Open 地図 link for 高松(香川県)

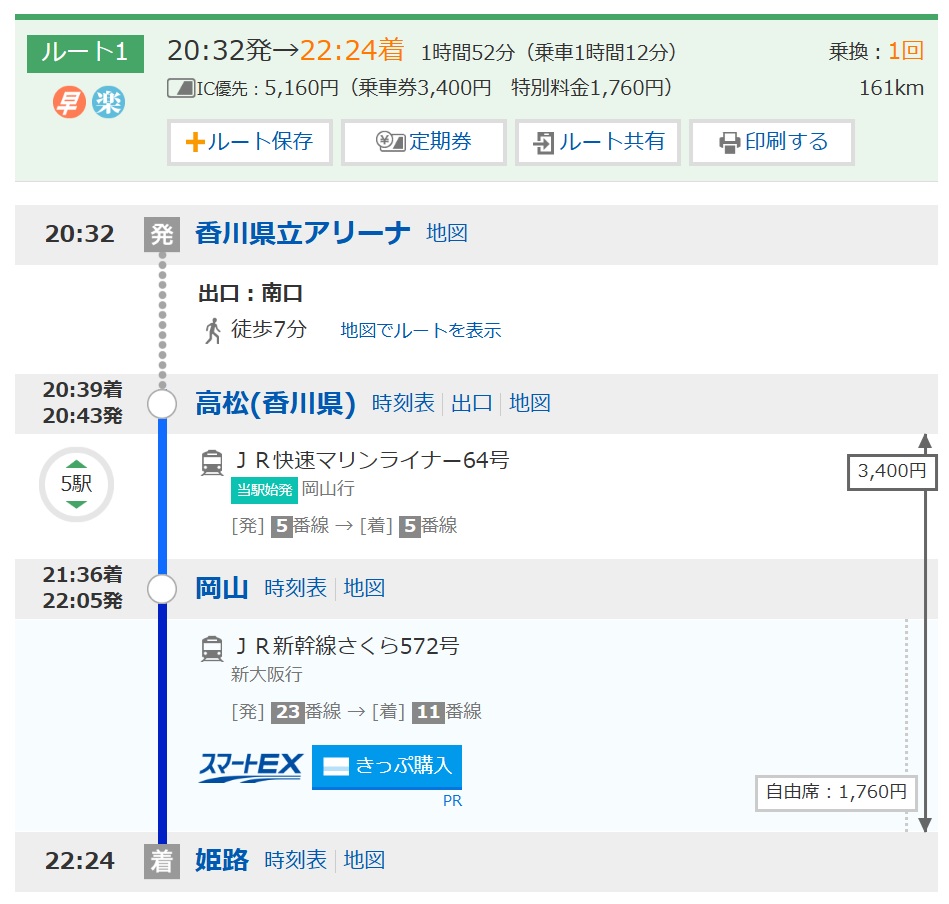point(530,403)
